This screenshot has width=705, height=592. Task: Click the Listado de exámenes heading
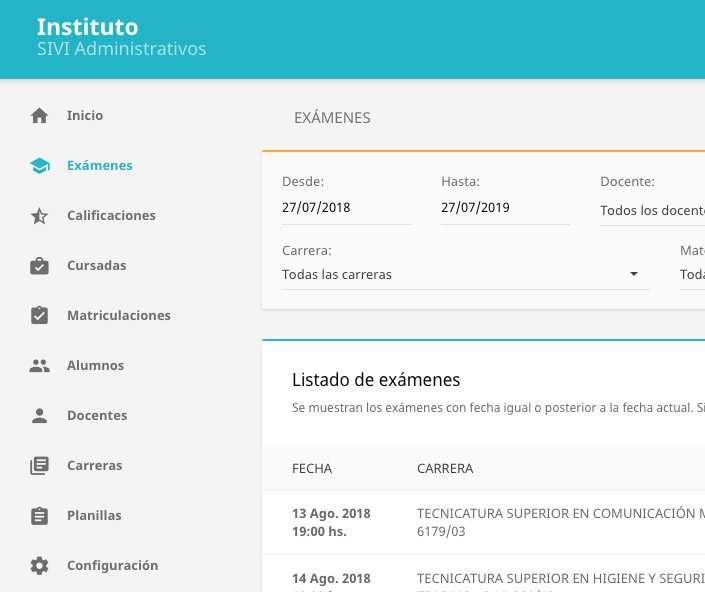pyautogui.click(x=376, y=380)
